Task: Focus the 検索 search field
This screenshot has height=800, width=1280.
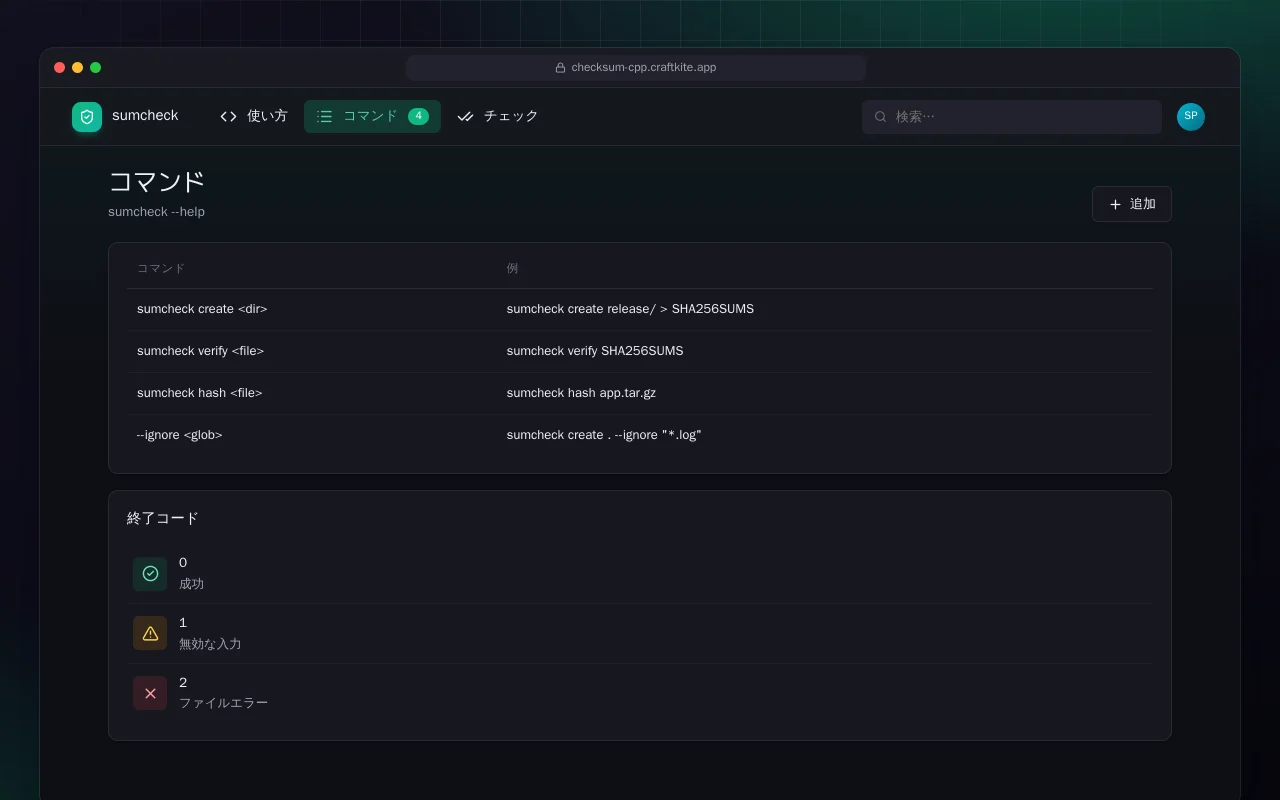Action: [1012, 117]
